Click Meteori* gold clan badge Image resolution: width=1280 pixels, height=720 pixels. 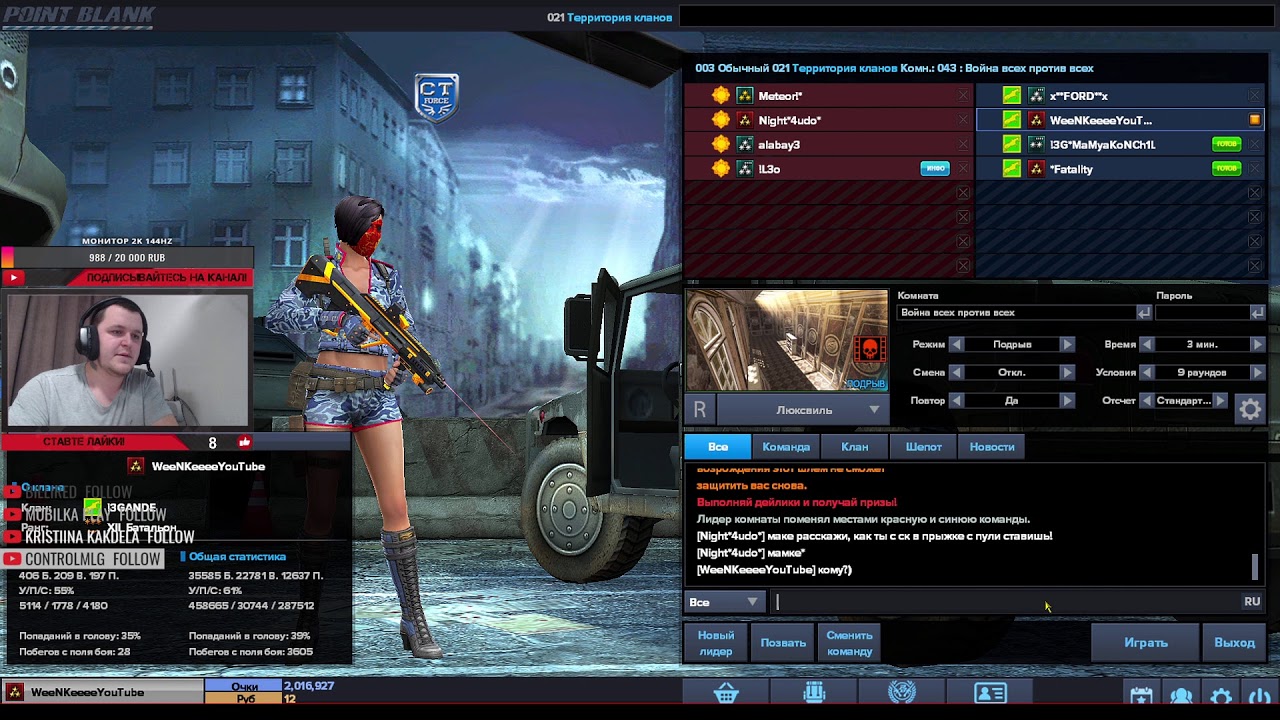[x=720, y=96]
